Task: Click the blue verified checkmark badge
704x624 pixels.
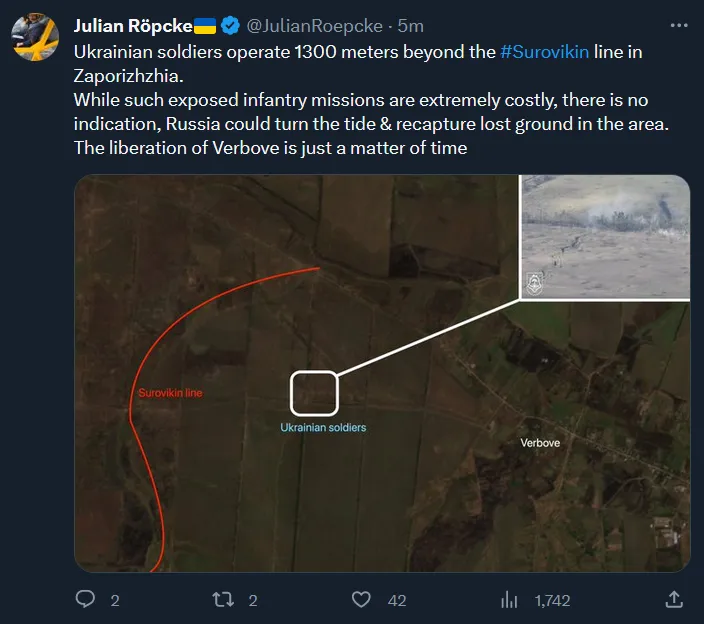Action: [229, 25]
